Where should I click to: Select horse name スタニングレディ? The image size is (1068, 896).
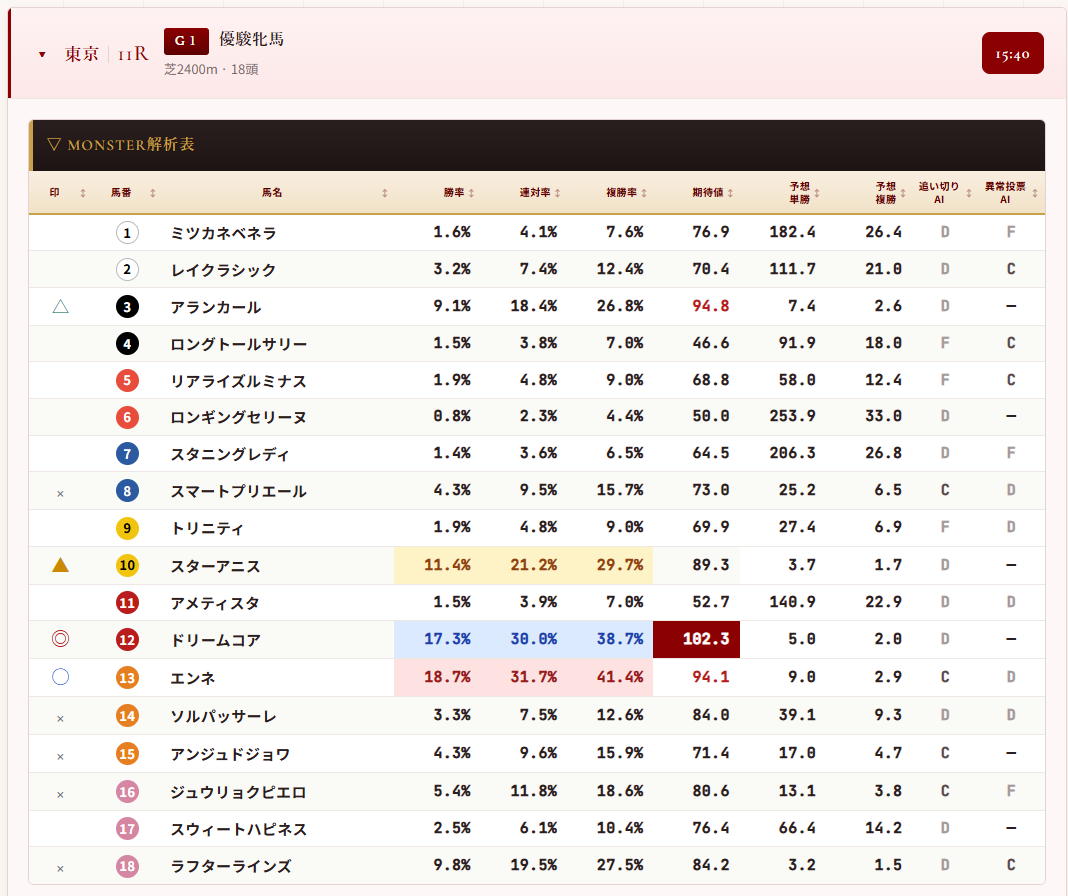(x=231, y=454)
